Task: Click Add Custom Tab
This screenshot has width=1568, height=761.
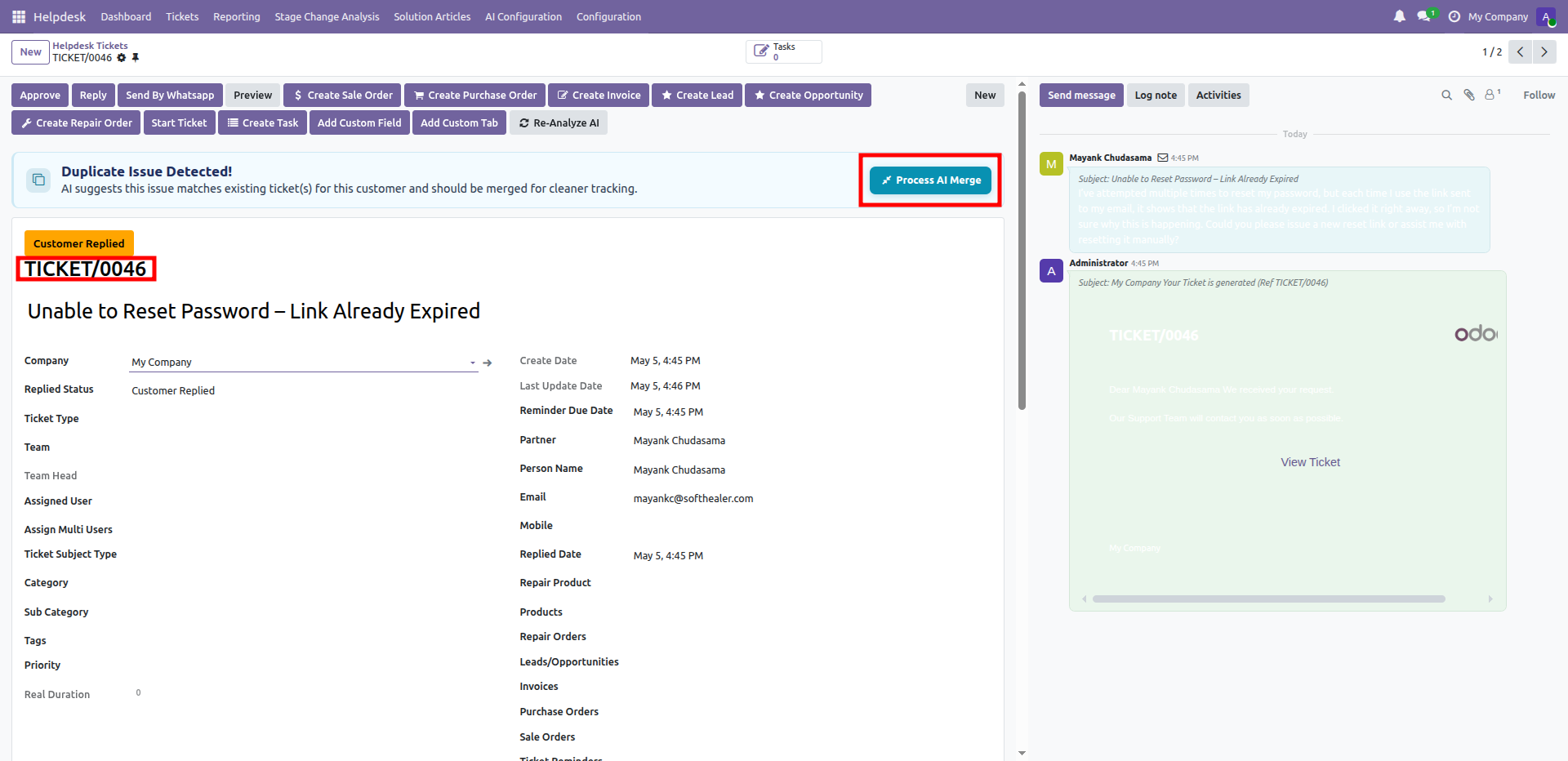Action: click(x=459, y=123)
